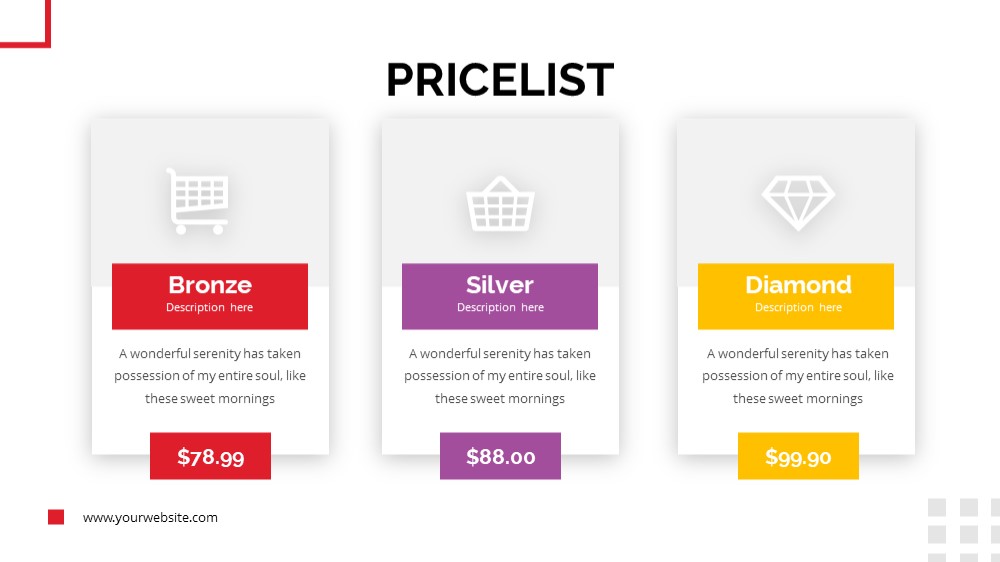Click the red corner bracket decoration

(26, 24)
